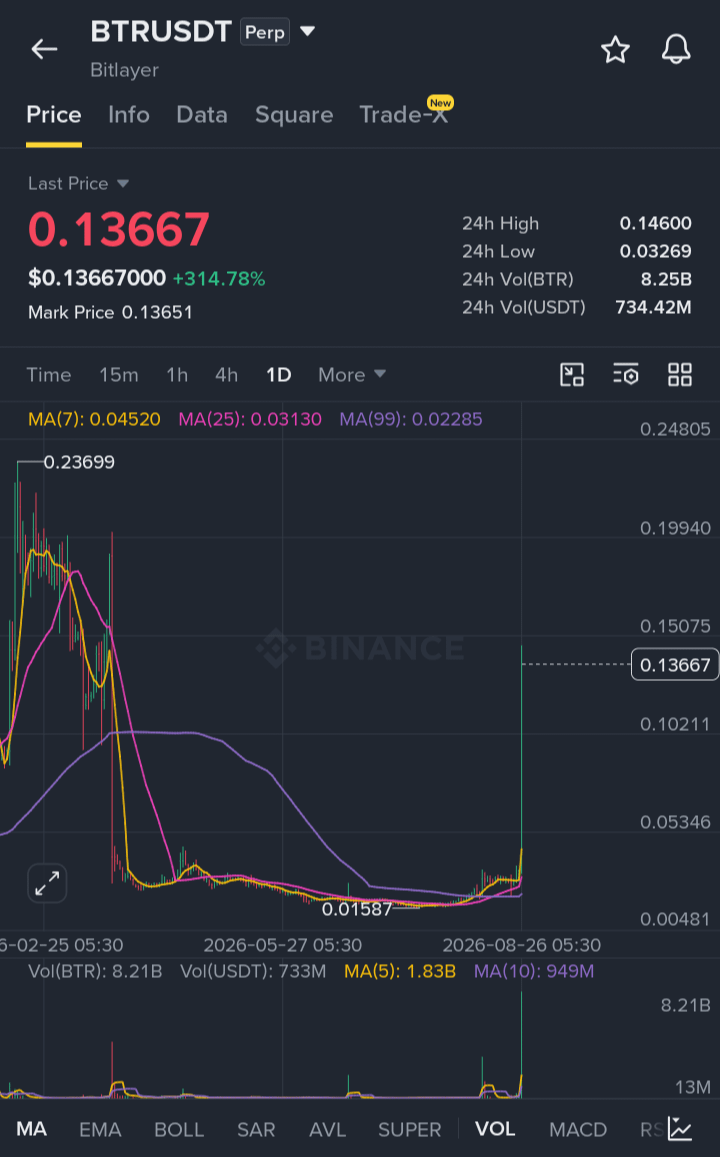Tap the MA(99): 0.02285 legend
This screenshot has width=720, height=1157.
pyautogui.click(x=411, y=419)
